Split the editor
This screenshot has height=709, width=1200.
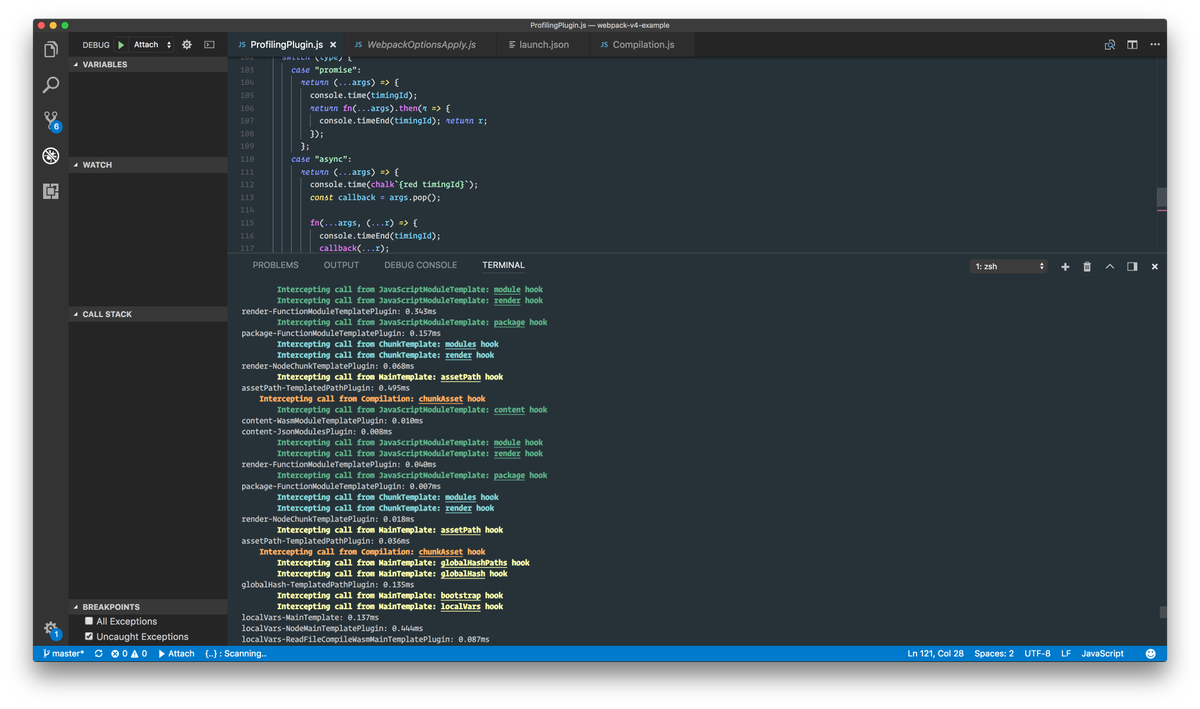[x=1133, y=45]
